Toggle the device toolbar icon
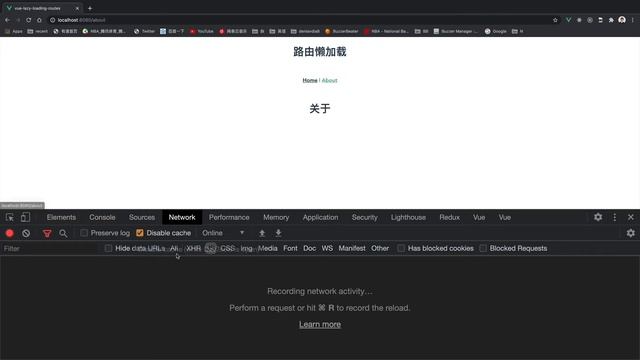 pyautogui.click(x=25, y=218)
